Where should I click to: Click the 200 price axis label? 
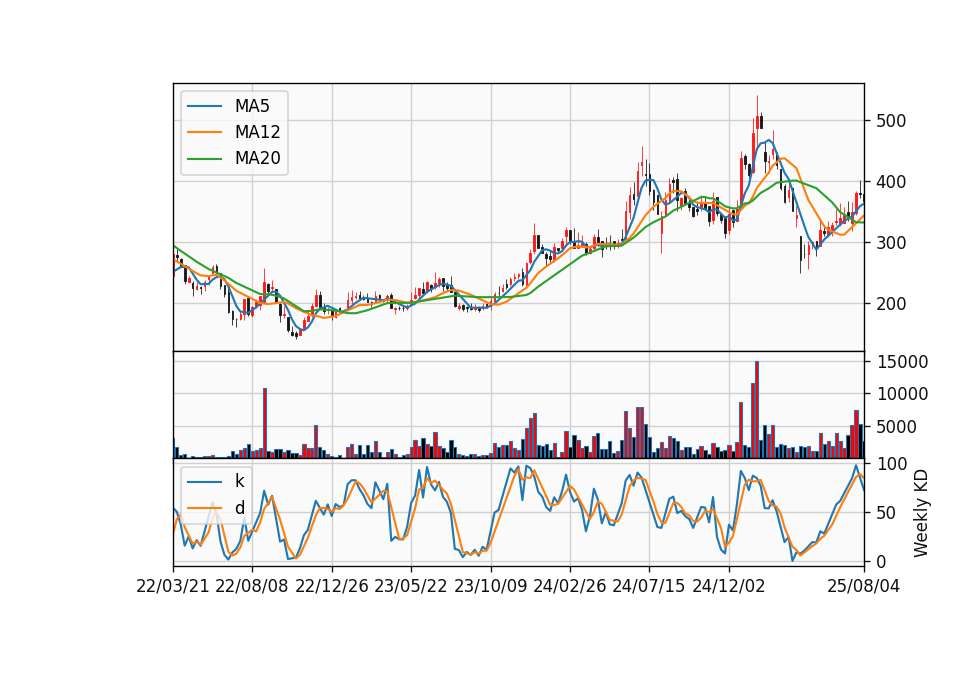click(x=891, y=304)
